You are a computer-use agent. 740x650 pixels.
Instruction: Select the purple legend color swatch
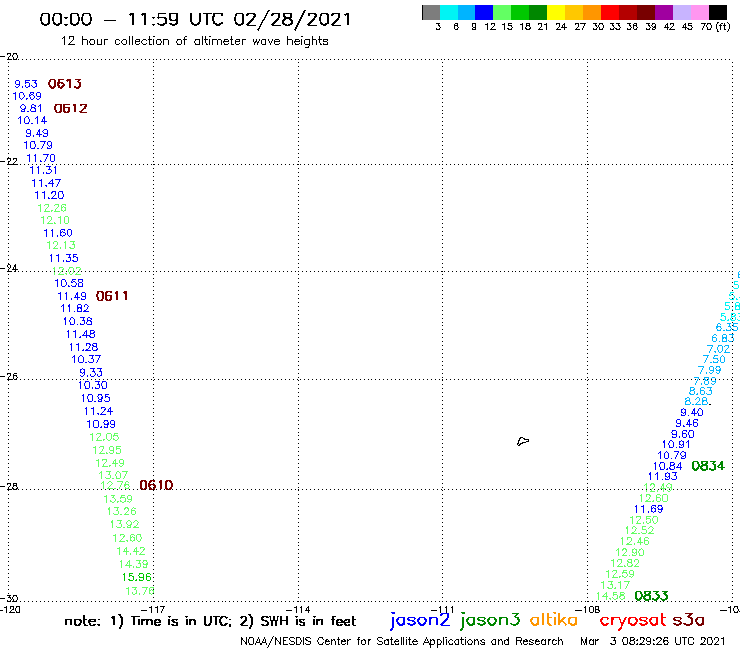[664, 12]
